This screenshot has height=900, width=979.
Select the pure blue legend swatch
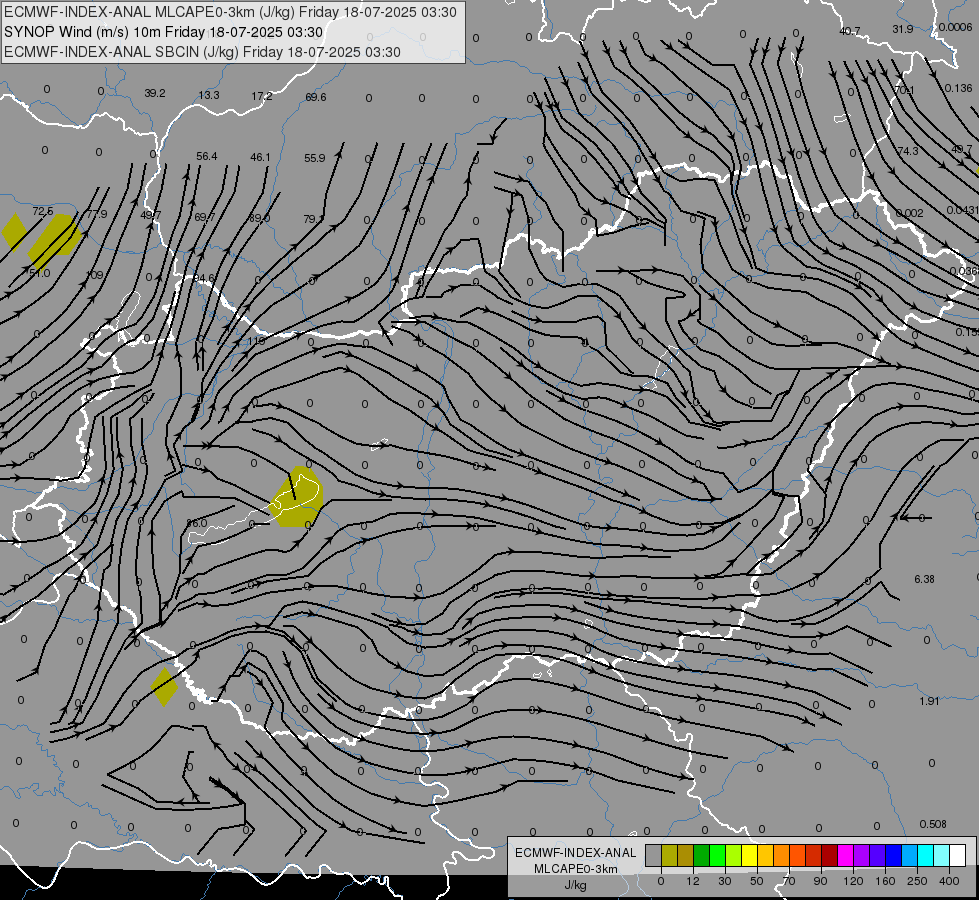tap(893, 855)
